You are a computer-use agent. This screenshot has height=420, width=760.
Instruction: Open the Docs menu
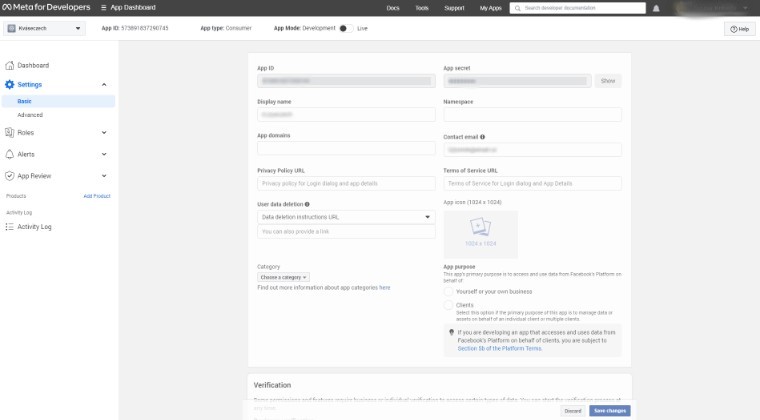[393, 8]
